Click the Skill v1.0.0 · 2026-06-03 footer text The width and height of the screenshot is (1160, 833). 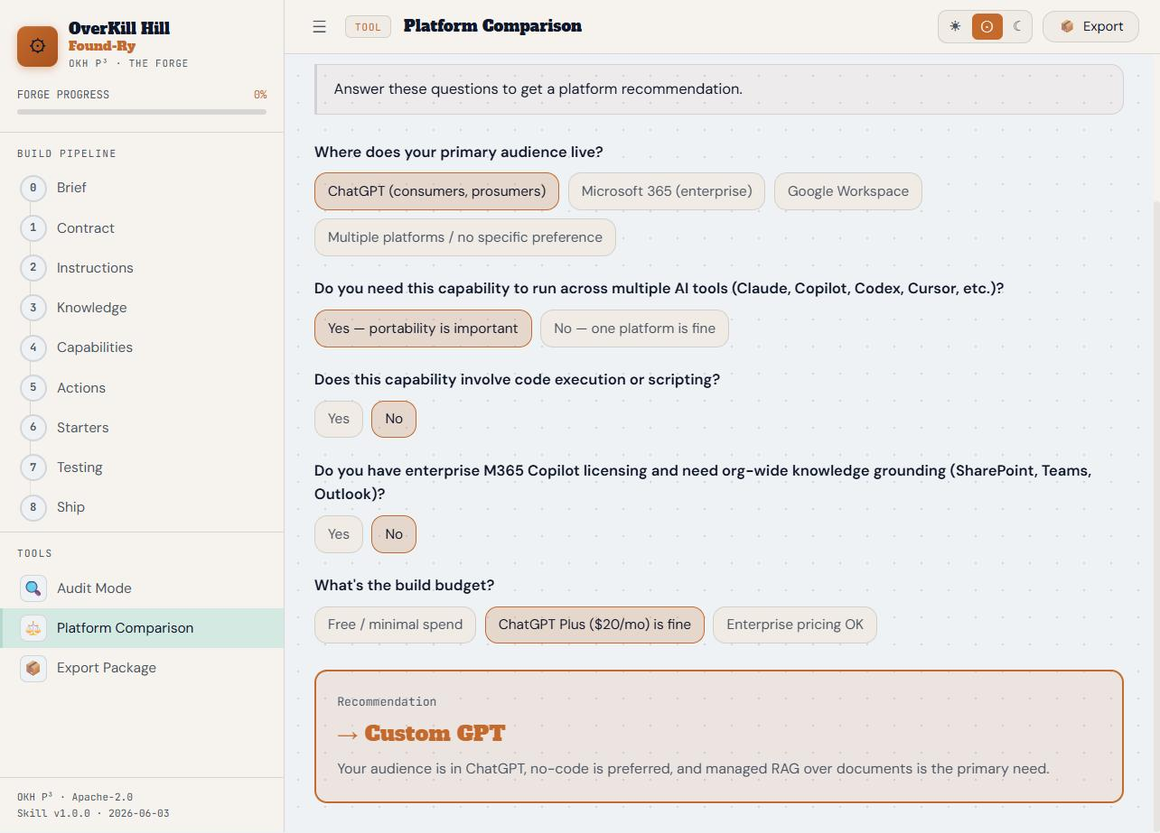[x=93, y=813]
